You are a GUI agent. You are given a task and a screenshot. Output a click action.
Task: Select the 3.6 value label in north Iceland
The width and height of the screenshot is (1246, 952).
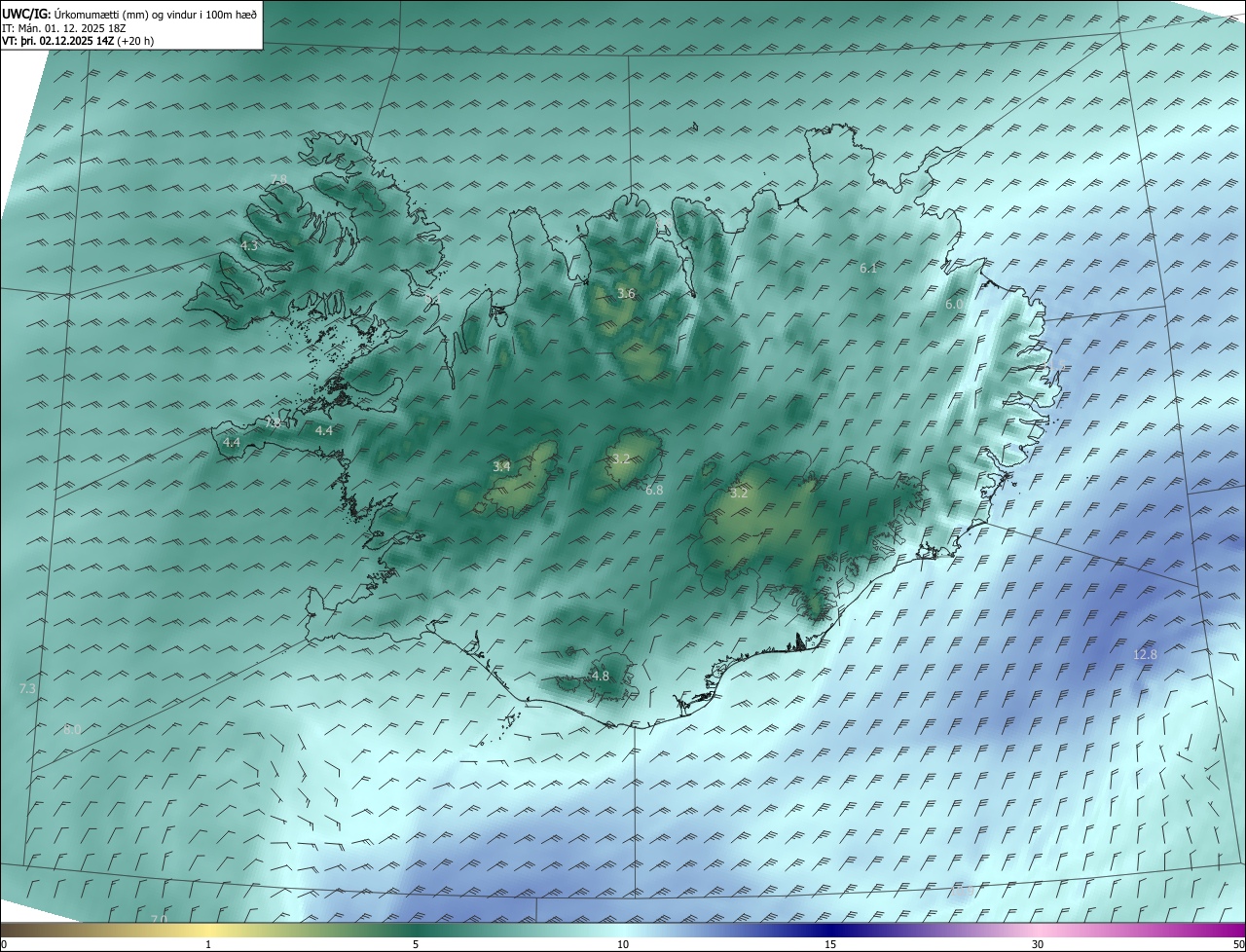[626, 294]
